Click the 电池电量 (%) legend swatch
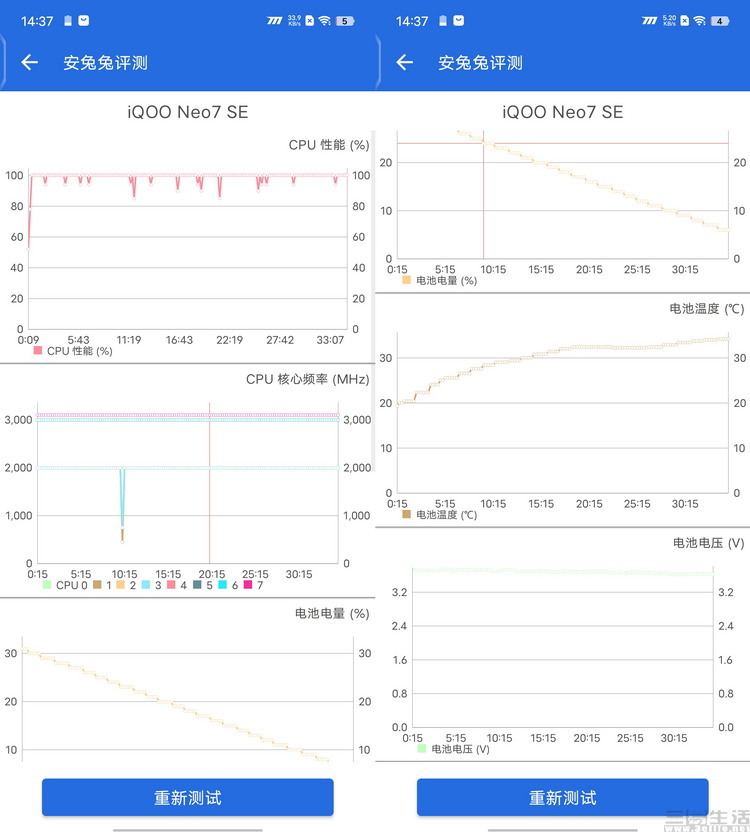Screen dimensions: 750x833 point(407,280)
